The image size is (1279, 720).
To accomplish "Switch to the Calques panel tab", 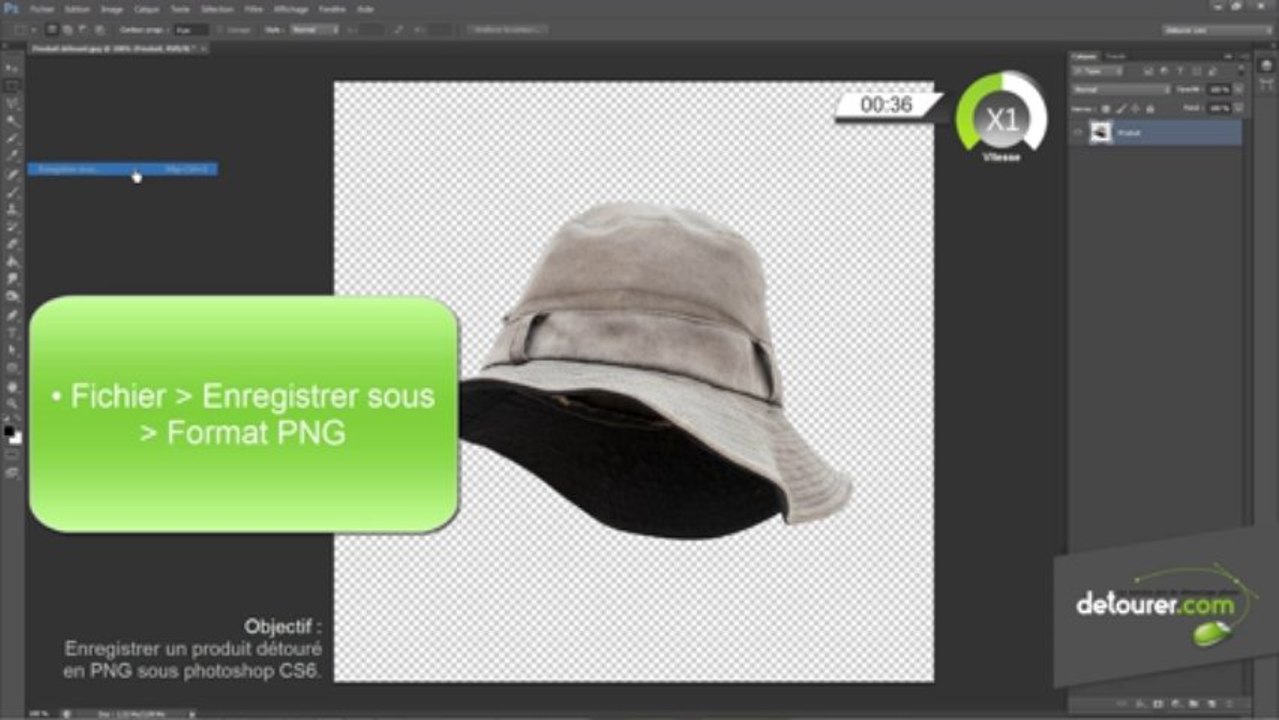I will tap(1084, 56).
